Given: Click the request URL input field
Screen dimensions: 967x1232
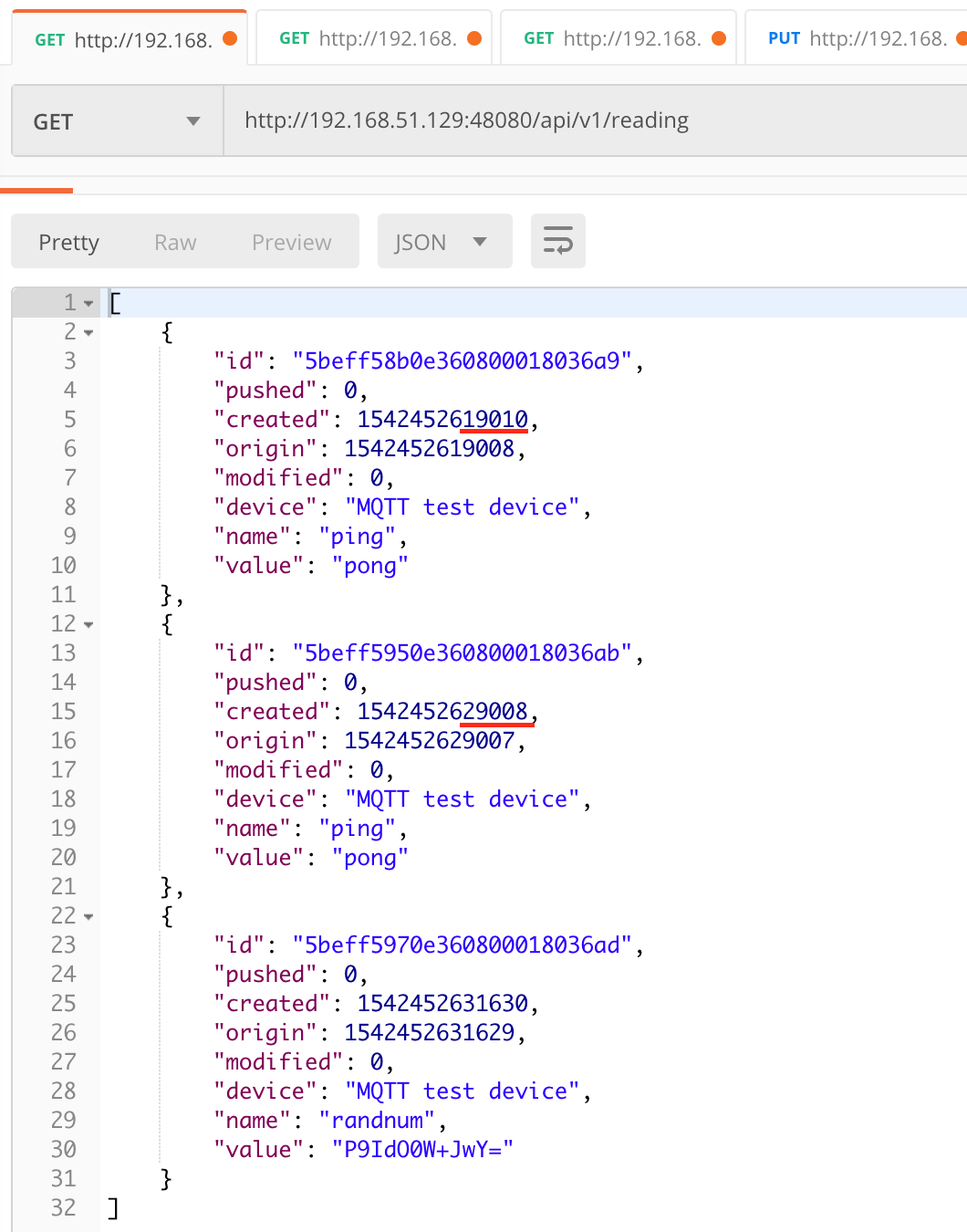Looking at the screenshot, I should pos(596,120).
